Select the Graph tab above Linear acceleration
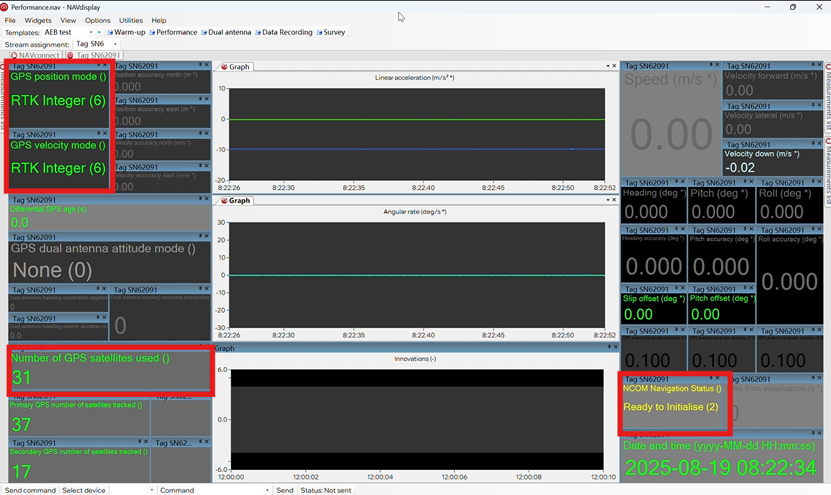The width and height of the screenshot is (831, 495). point(235,67)
